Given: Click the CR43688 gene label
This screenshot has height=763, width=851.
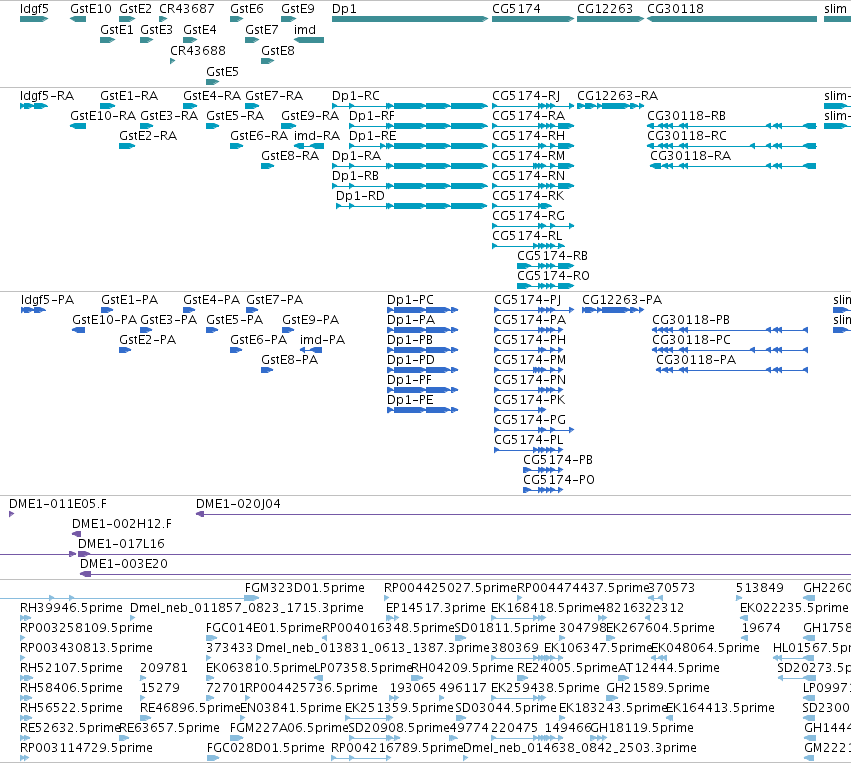Looking at the screenshot, I should tap(198, 51).
